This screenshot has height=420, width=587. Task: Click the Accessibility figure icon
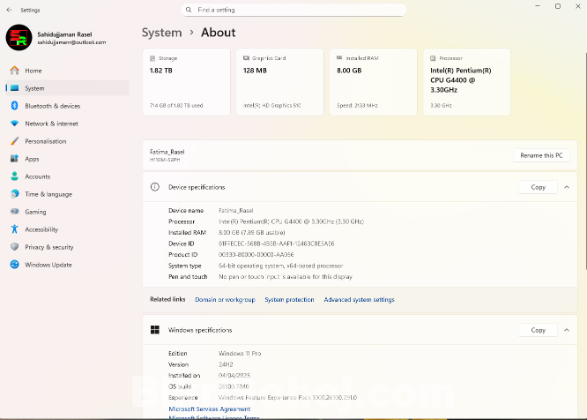pos(15,229)
